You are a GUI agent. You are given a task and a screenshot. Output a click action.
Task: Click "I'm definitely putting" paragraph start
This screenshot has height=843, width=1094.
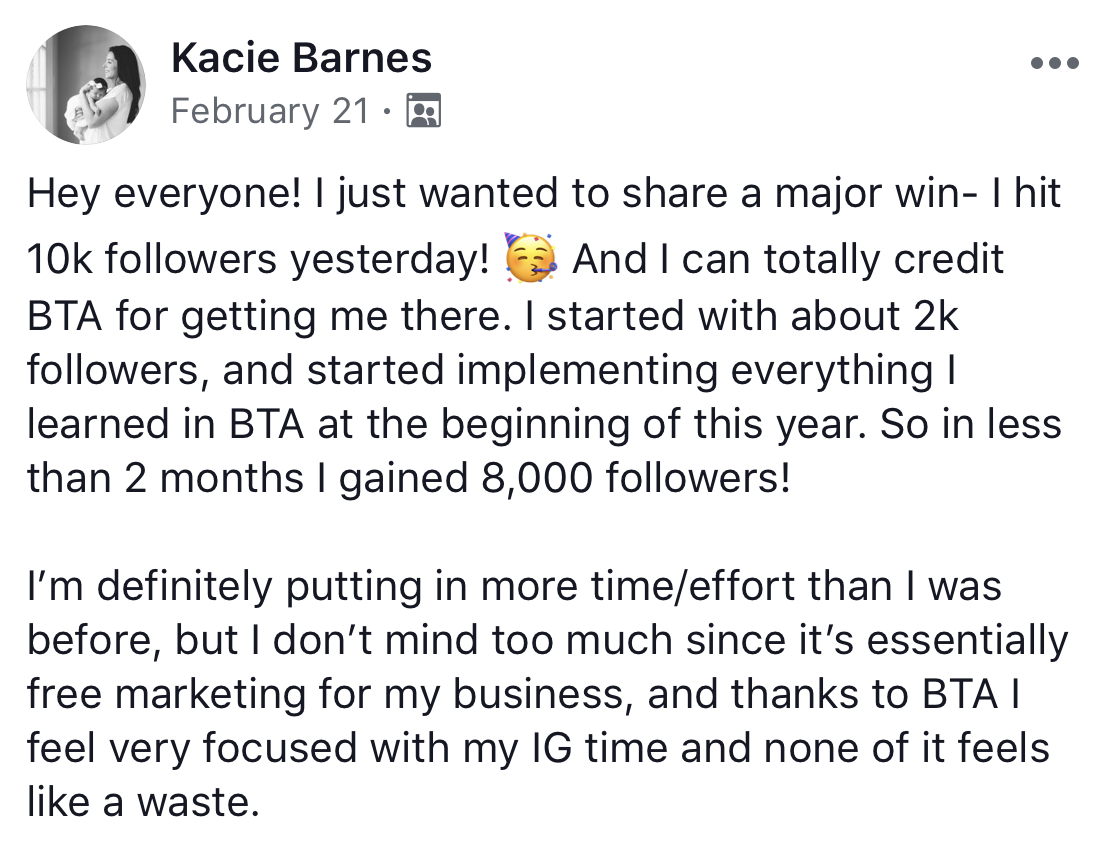pos(225,585)
